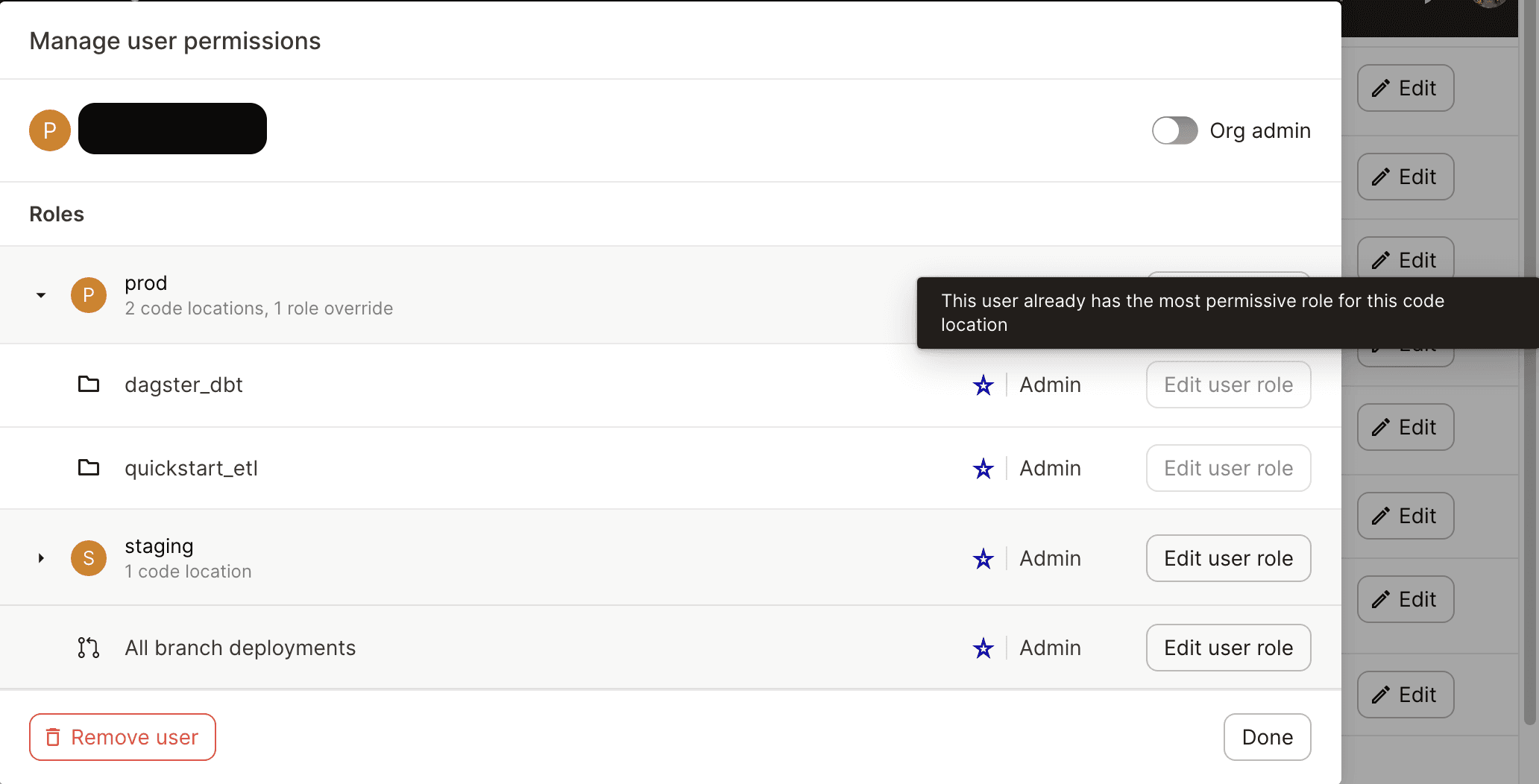Click the star icon beside dagster_dbt Admin
The image size is (1539, 784).
point(983,385)
